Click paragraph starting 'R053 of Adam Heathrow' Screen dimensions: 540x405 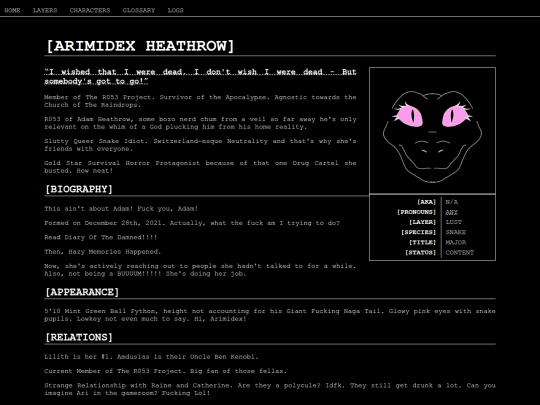click(x=200, y=123)
